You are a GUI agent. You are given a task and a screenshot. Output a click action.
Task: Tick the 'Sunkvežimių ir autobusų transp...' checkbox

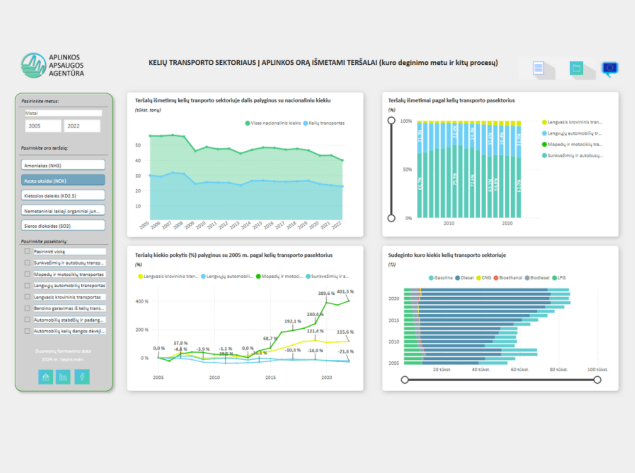pos(27,263)
